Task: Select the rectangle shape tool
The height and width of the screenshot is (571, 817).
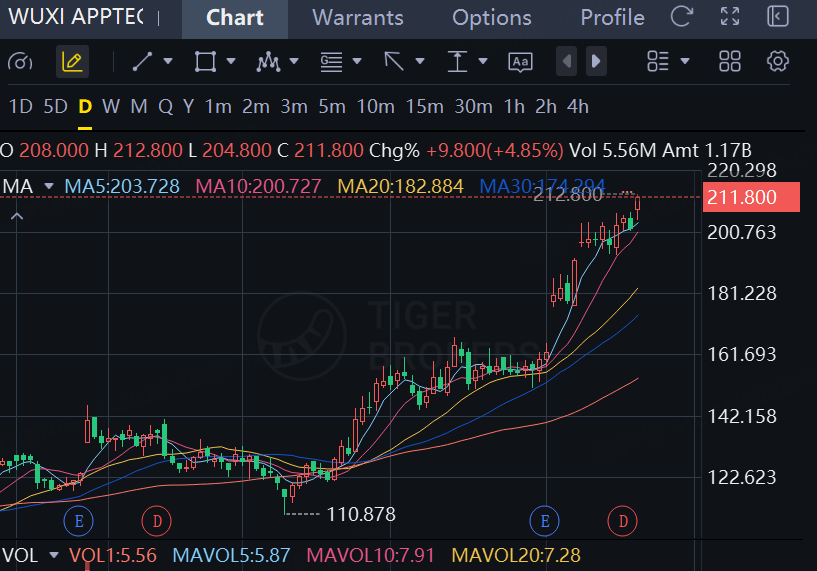Action: click(x=205, y=61)
